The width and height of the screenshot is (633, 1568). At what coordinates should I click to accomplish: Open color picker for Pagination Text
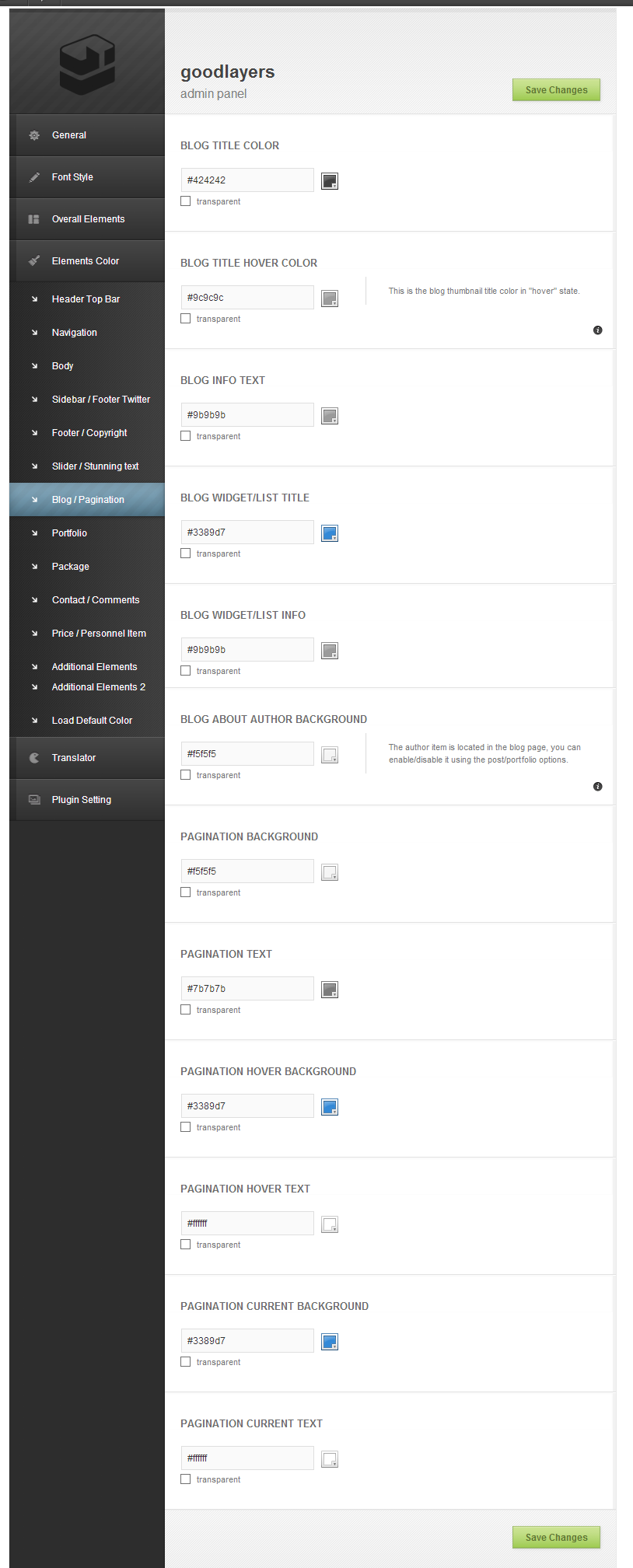(x=330, y=990)
